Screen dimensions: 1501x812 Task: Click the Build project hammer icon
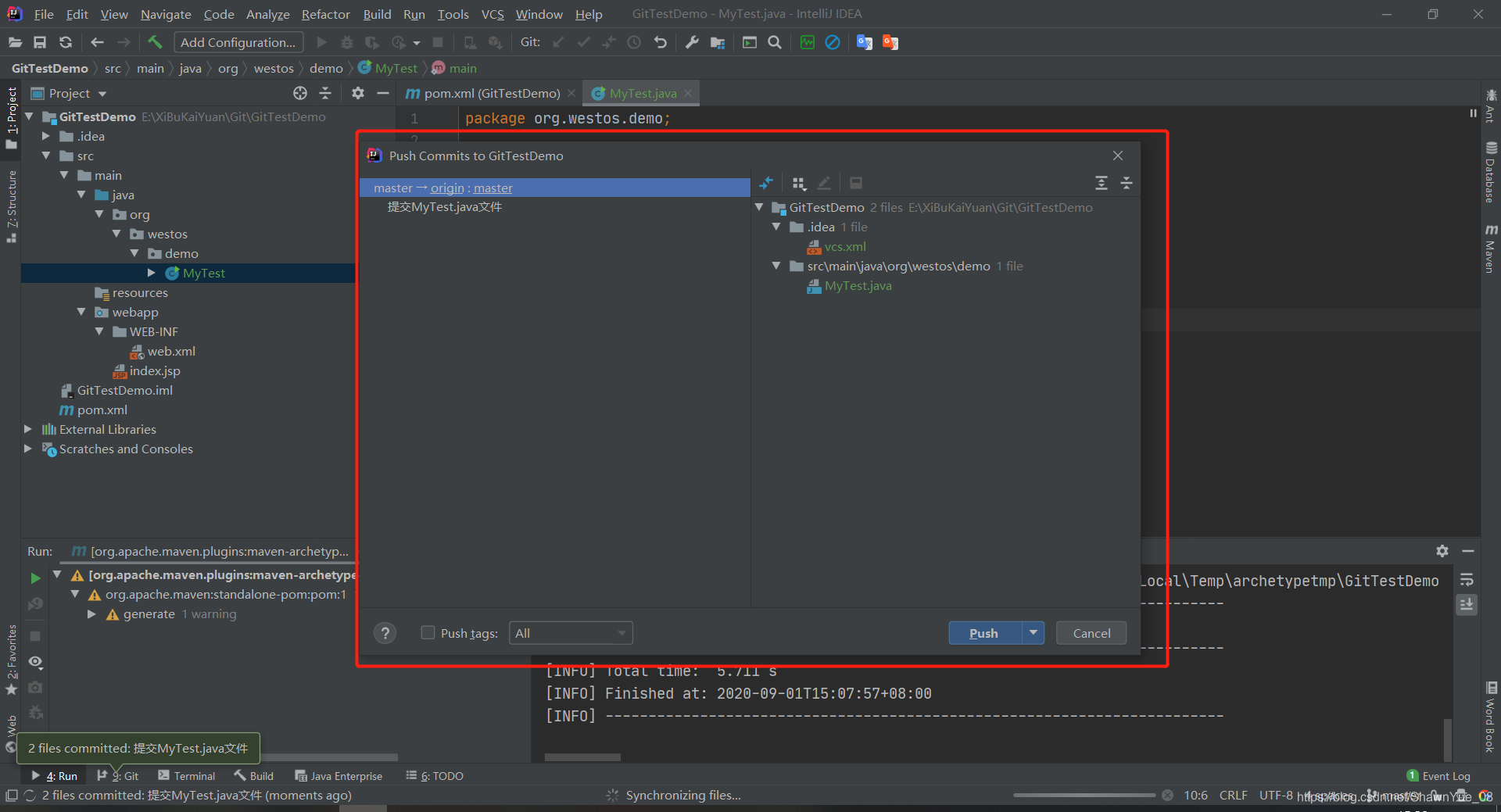click(155, 42)
